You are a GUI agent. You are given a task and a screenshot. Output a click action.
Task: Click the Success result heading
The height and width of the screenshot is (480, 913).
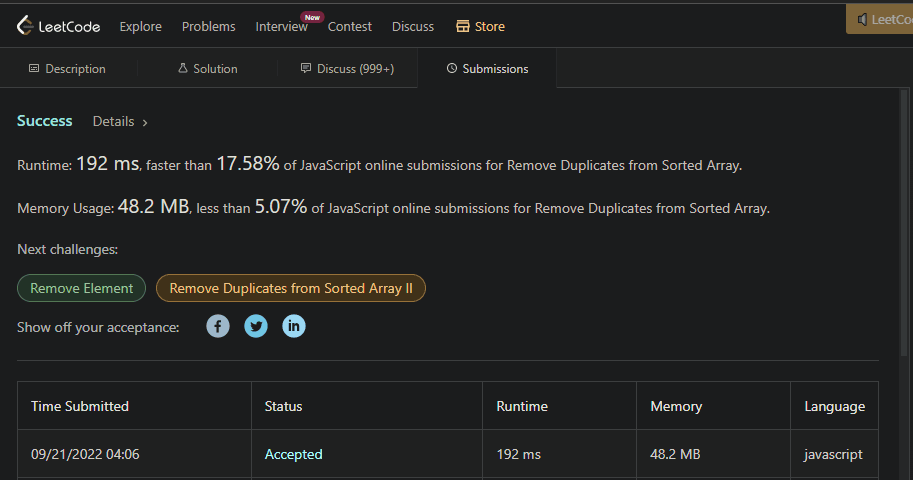[45, 121]
